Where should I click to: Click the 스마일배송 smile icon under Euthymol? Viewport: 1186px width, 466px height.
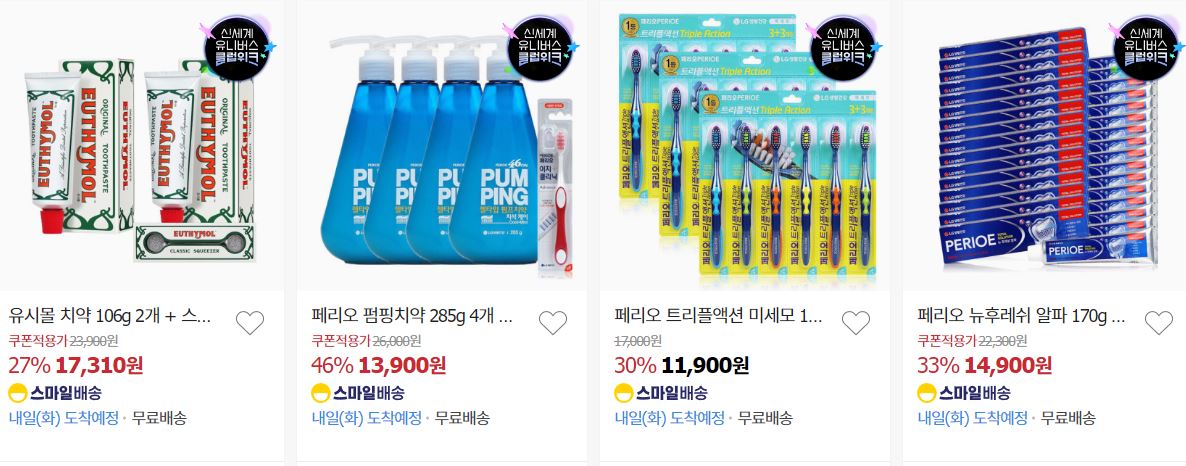click(x=18, y=393)
